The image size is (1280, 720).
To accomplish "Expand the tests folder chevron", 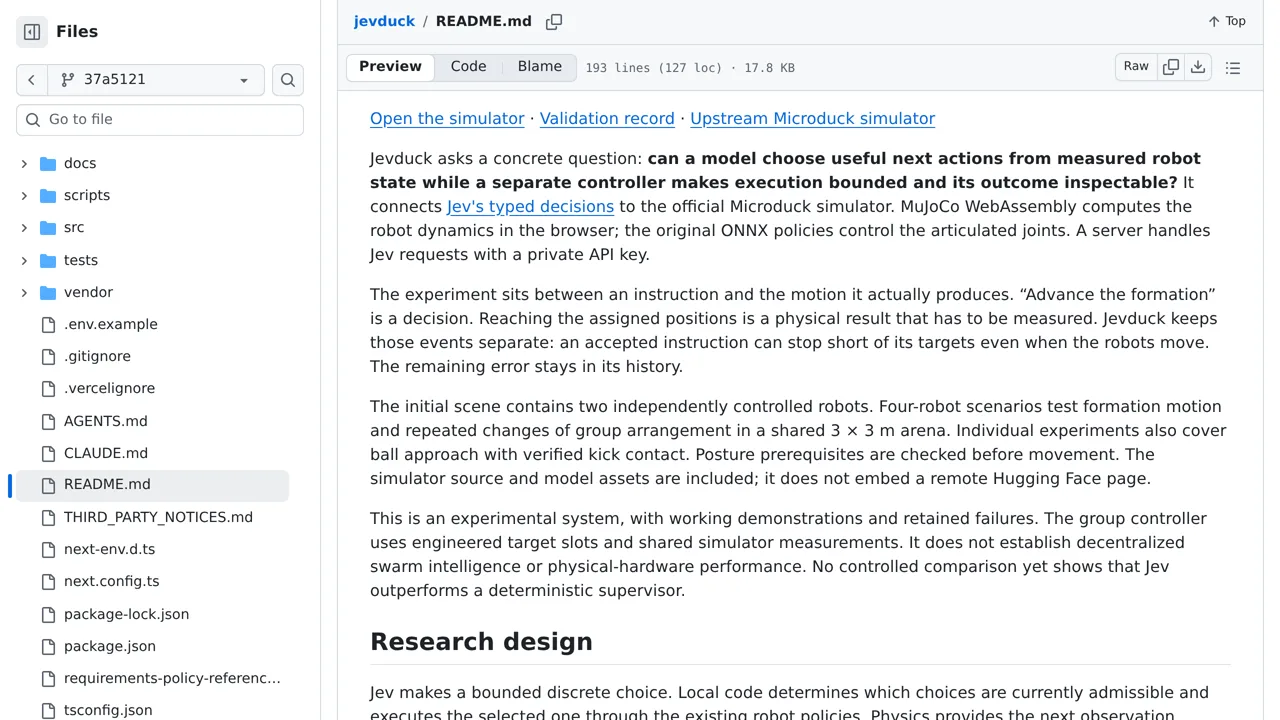I will (x=24, y=261).
